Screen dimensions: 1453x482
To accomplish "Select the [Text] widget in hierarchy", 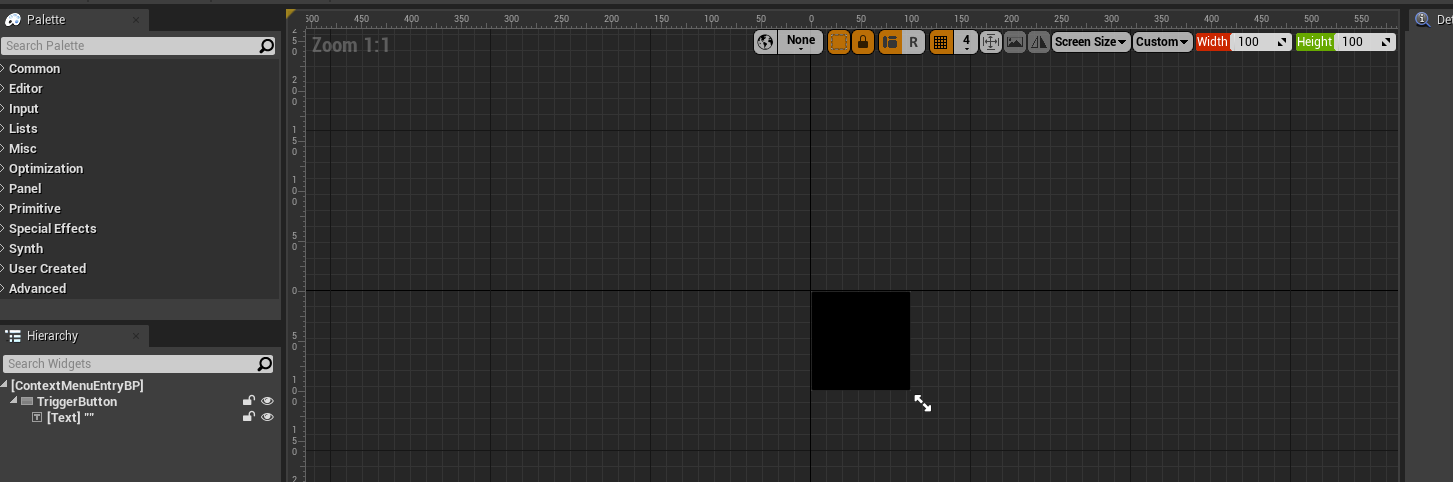I will pos(70,418).
